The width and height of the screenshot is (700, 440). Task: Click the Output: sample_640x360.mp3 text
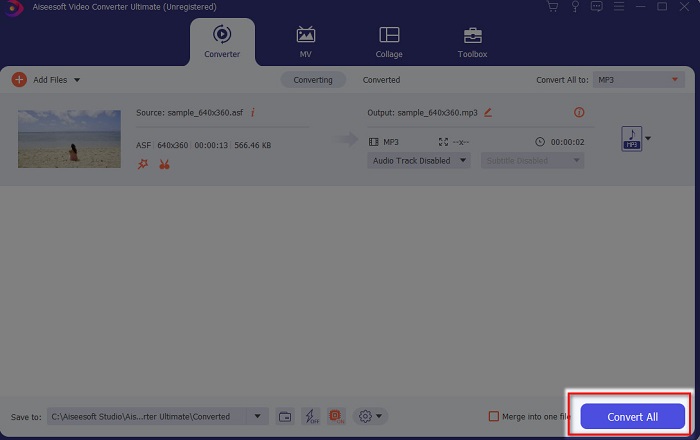(422, 112)
